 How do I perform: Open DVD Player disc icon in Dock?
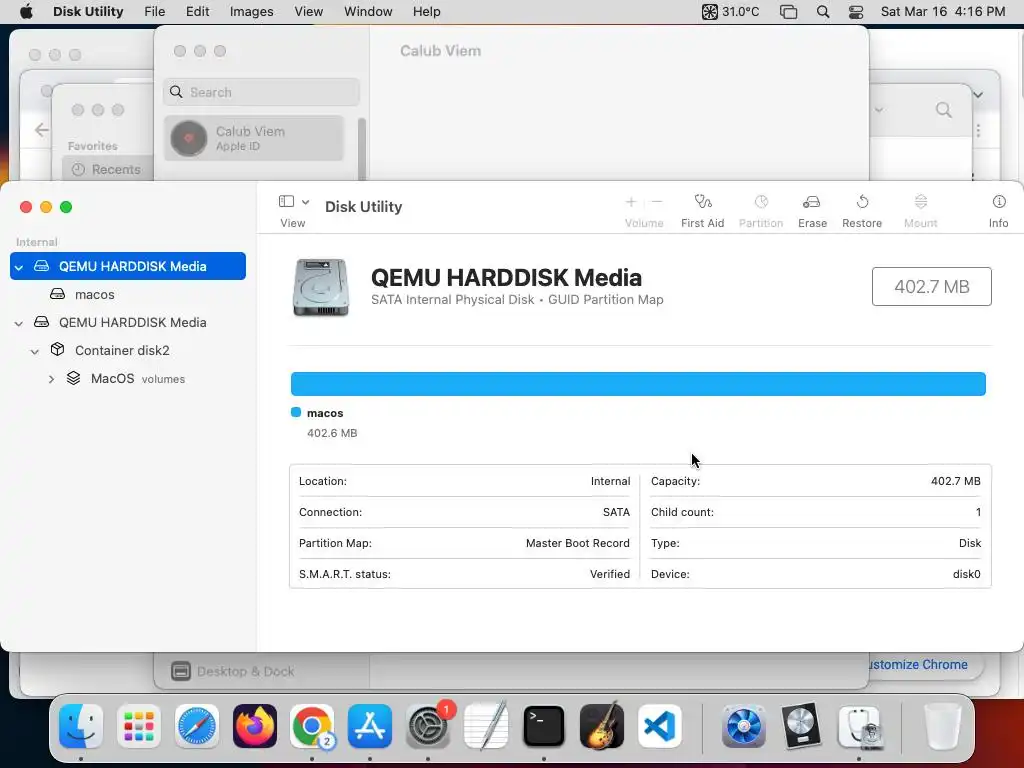point(801,726)
